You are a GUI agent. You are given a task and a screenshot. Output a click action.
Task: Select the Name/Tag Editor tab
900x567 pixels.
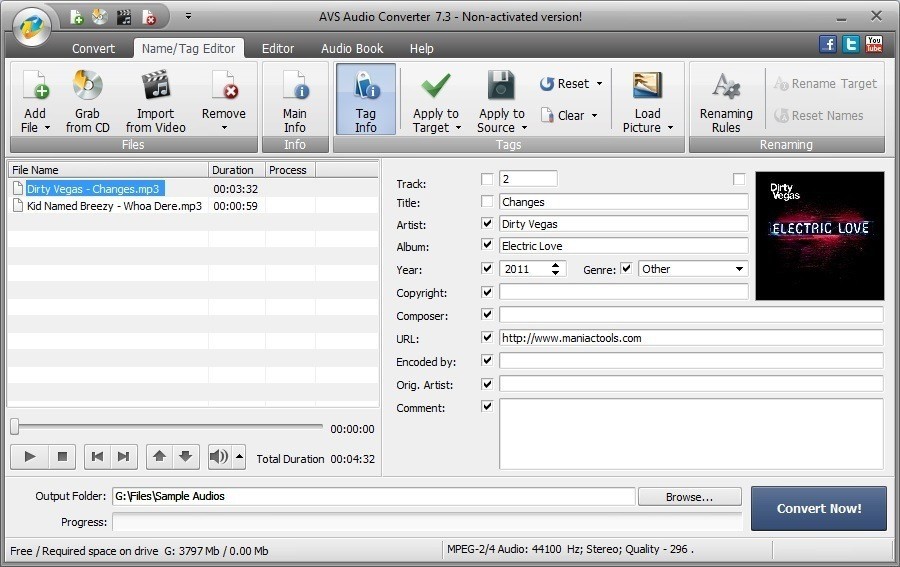(x=188, y=49)
